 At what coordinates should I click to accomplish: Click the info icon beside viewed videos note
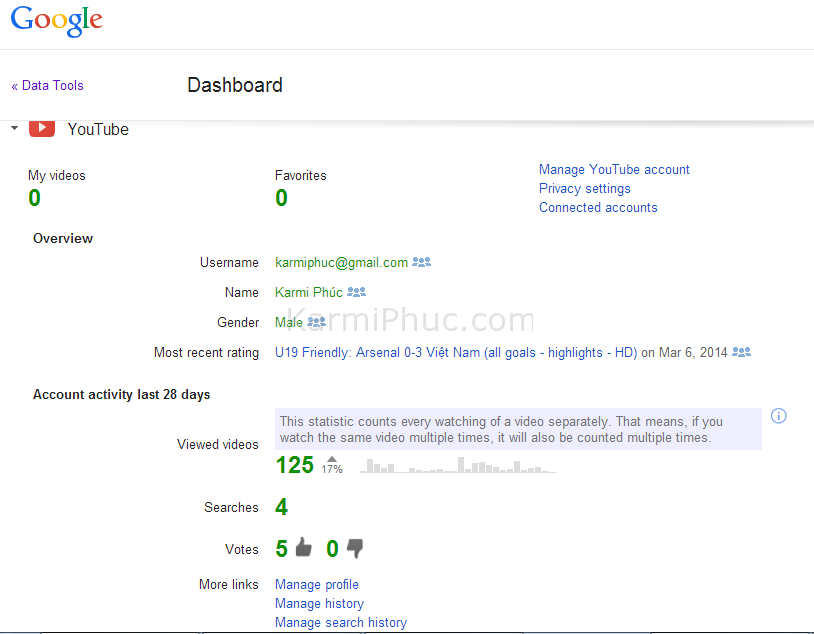(779, 416)
